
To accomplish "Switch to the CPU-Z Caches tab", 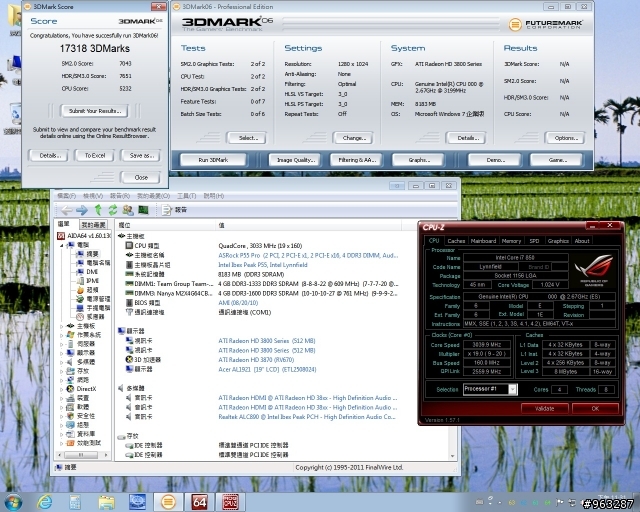I will pos(456,241).
